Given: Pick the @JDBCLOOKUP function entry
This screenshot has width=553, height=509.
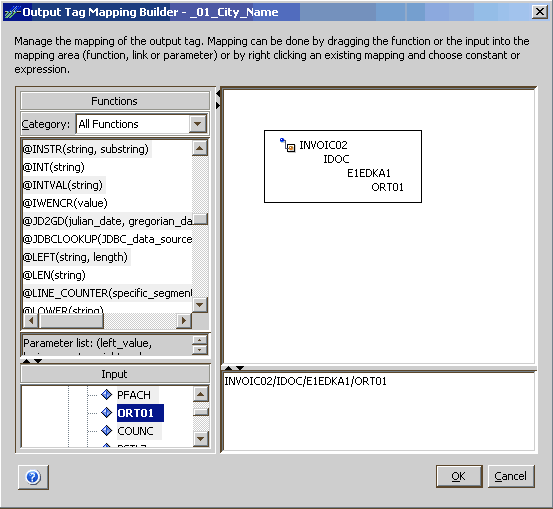Looking at the screenshot, I should point(107,239).
